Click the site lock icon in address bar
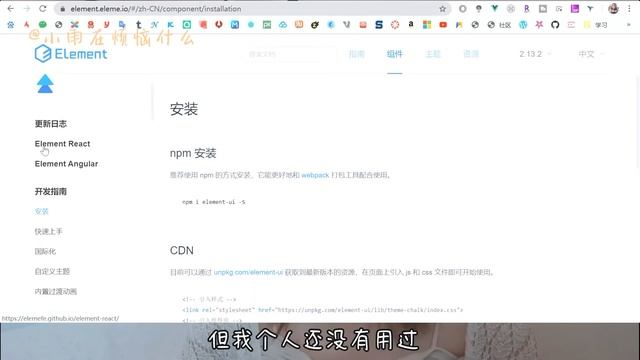This screenshot has height=360, width=640. pos(62,9)
